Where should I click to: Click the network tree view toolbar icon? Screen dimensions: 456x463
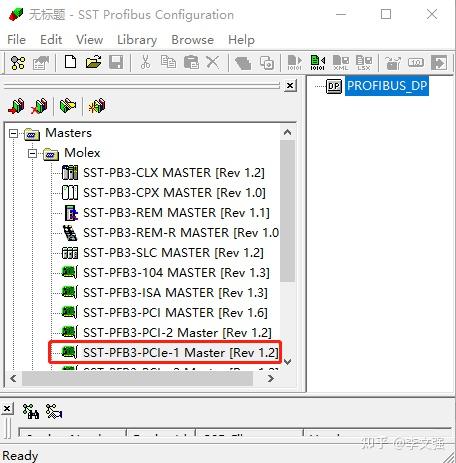(18, 62)
